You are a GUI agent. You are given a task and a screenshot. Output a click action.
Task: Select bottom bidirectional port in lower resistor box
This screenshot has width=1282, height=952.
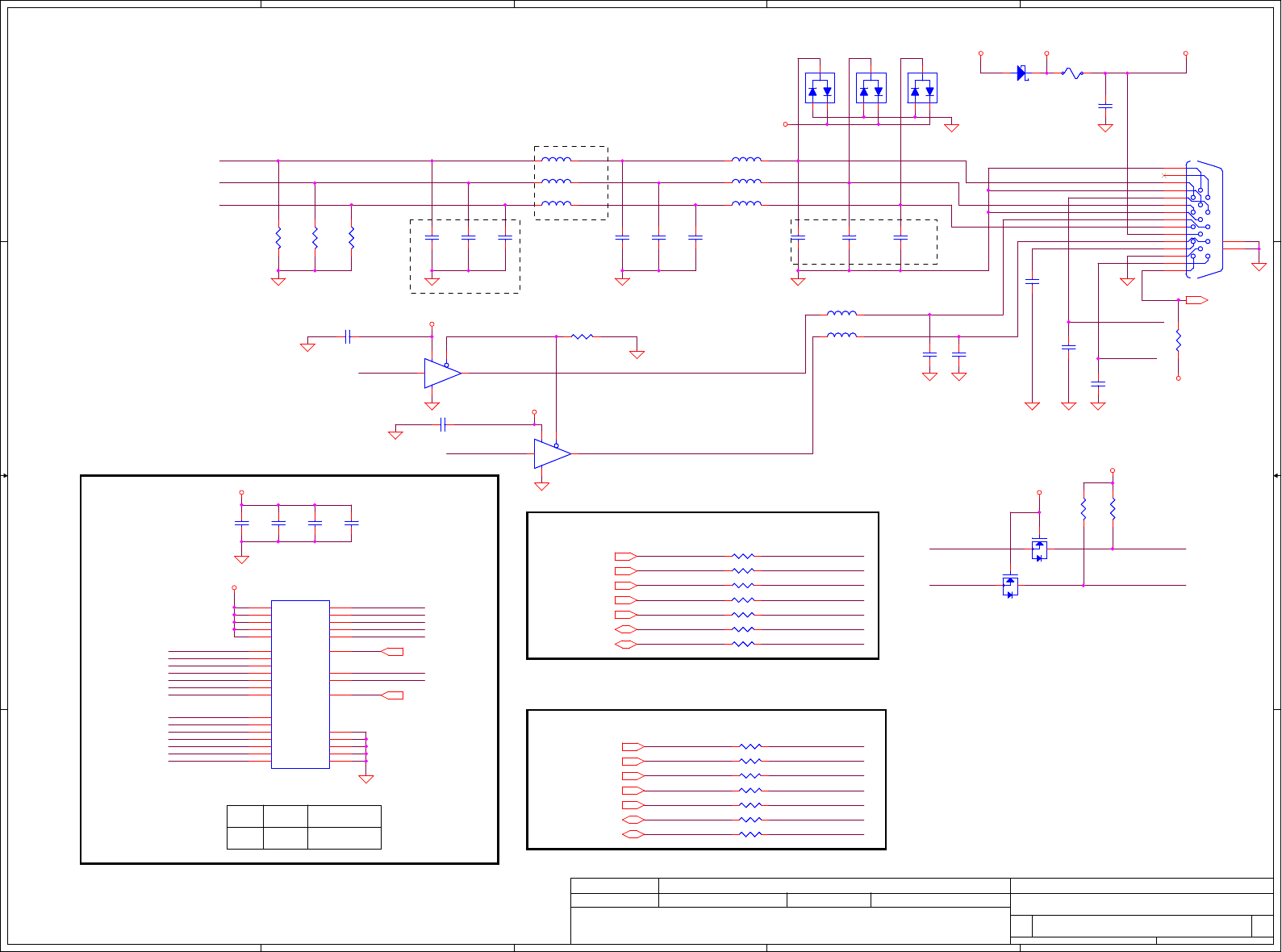(633, 834)
